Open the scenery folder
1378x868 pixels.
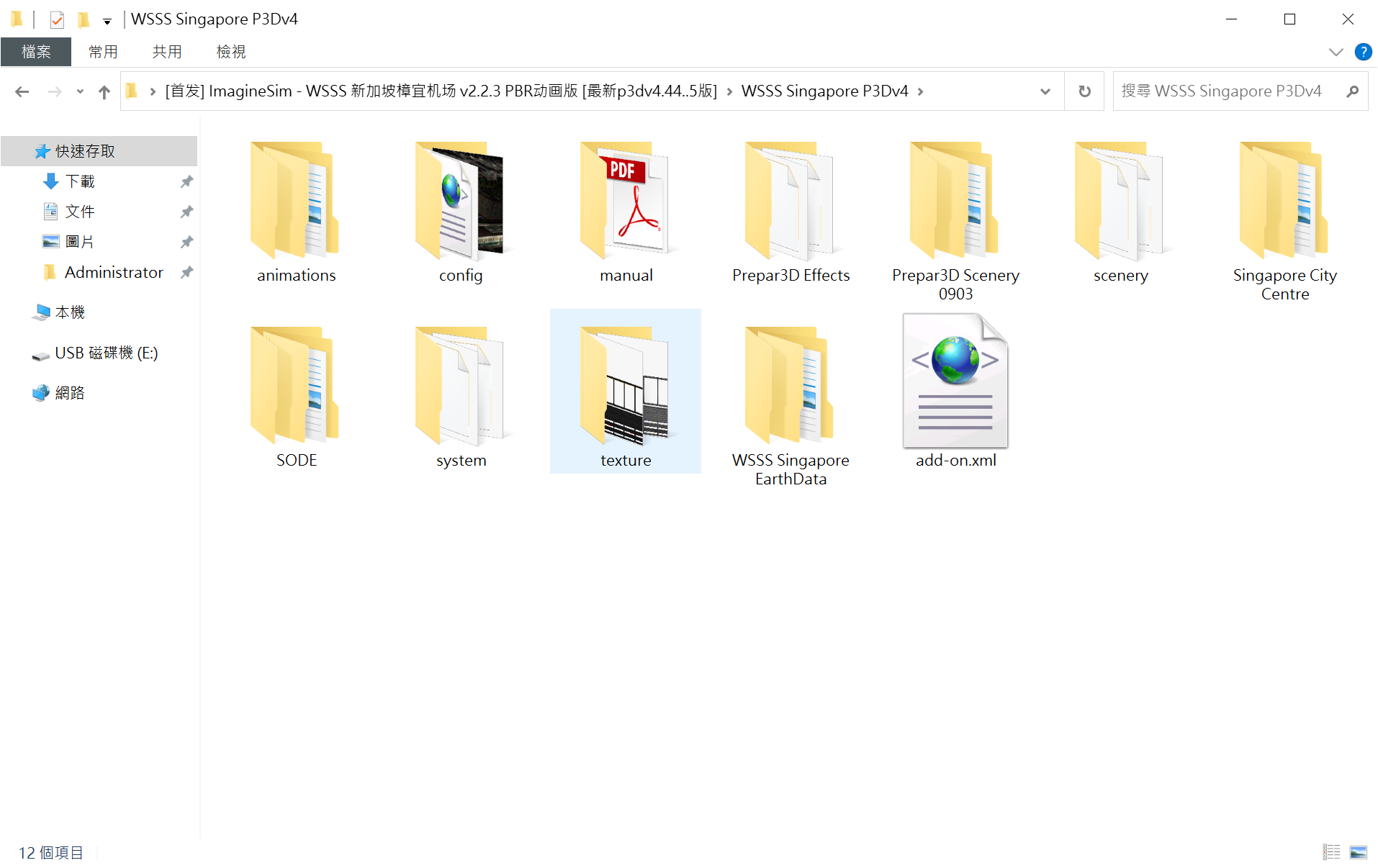[1120, 212]
